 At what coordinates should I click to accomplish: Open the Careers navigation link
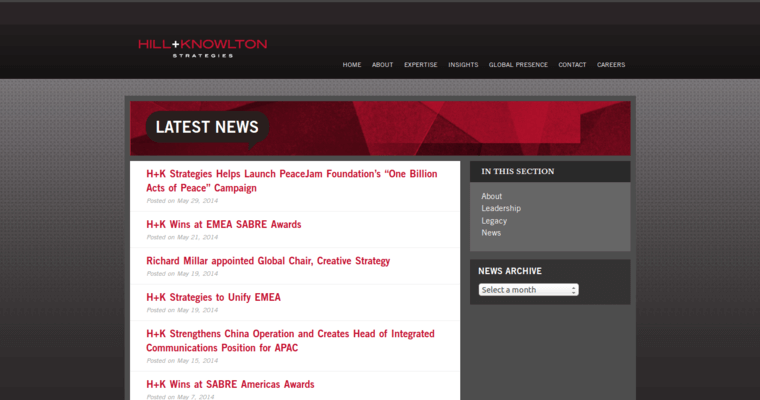point(611,64)
